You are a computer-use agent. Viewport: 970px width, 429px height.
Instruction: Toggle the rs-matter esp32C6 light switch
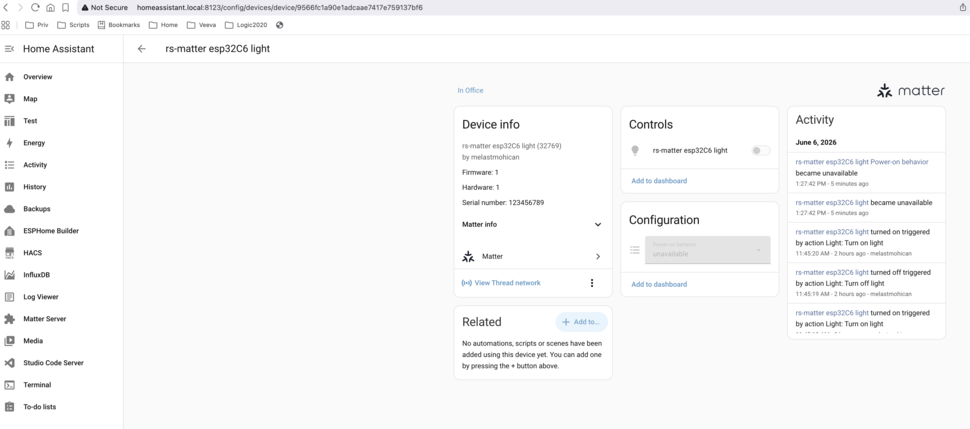(761, 150)
